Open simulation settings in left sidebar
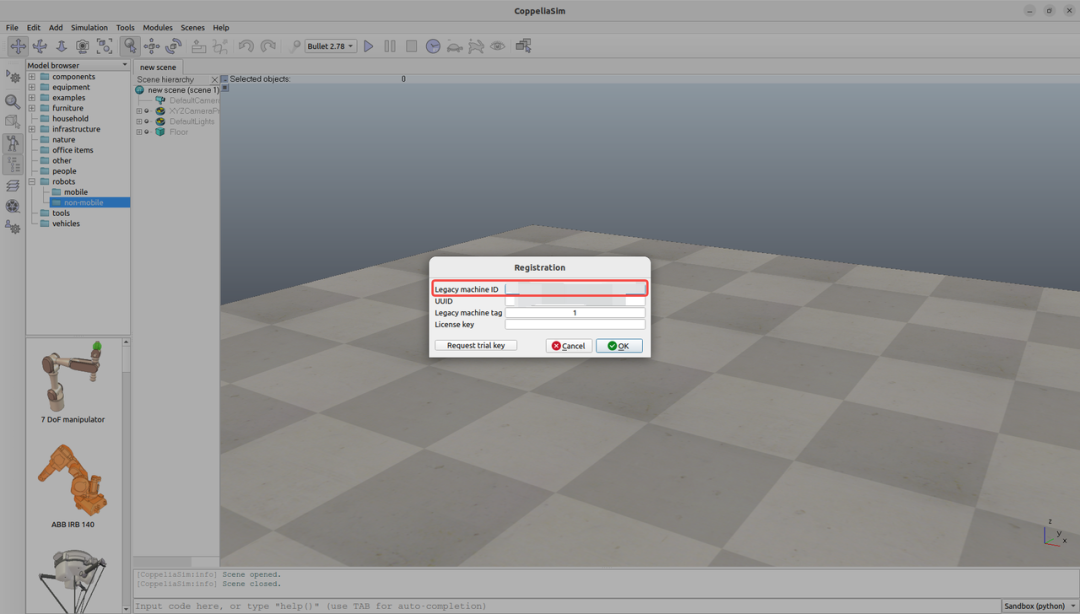Image resolution: width=1080 pixels, height=614 pixels. [12, 76]
